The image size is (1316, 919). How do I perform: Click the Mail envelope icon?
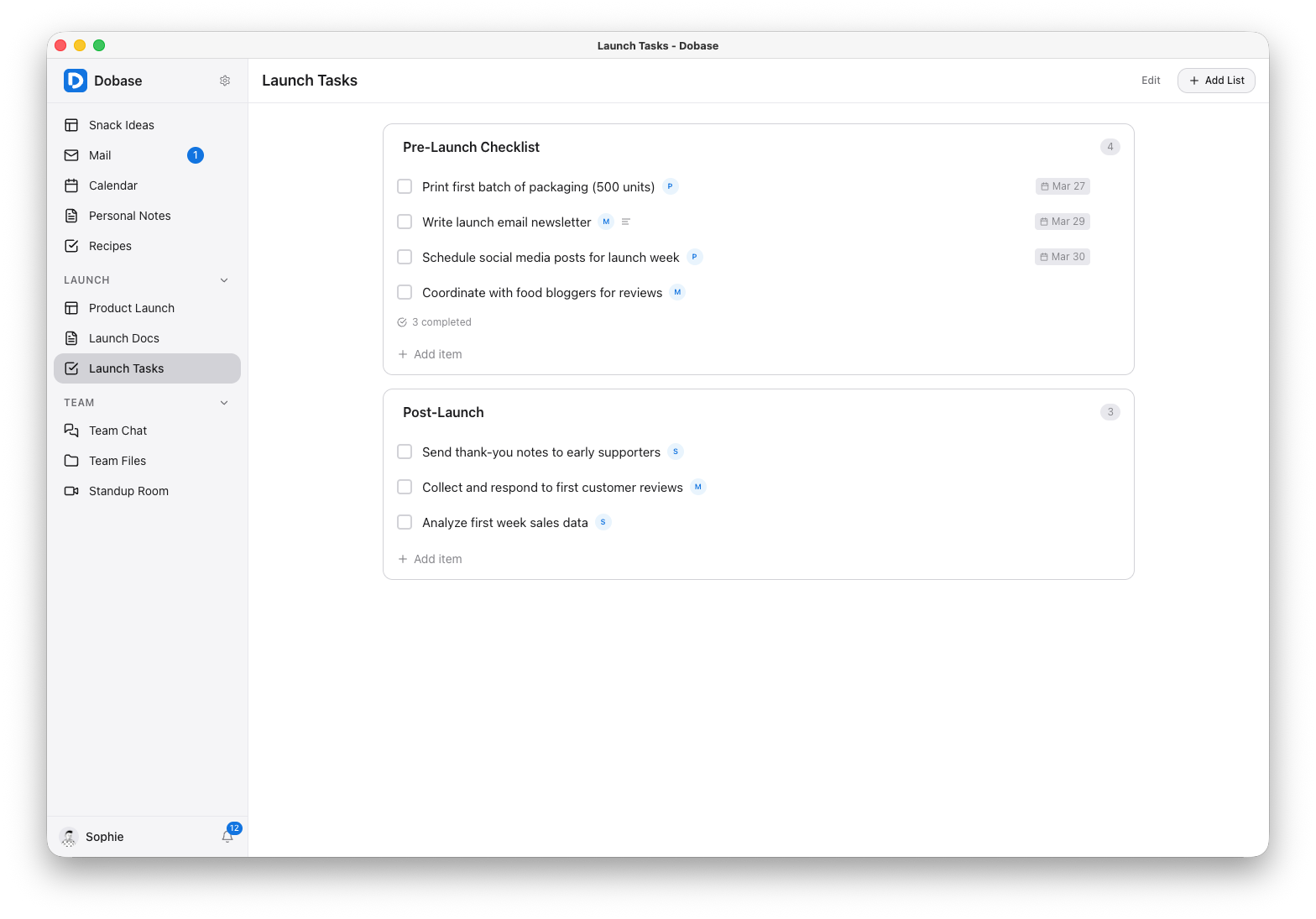[71, 155]
